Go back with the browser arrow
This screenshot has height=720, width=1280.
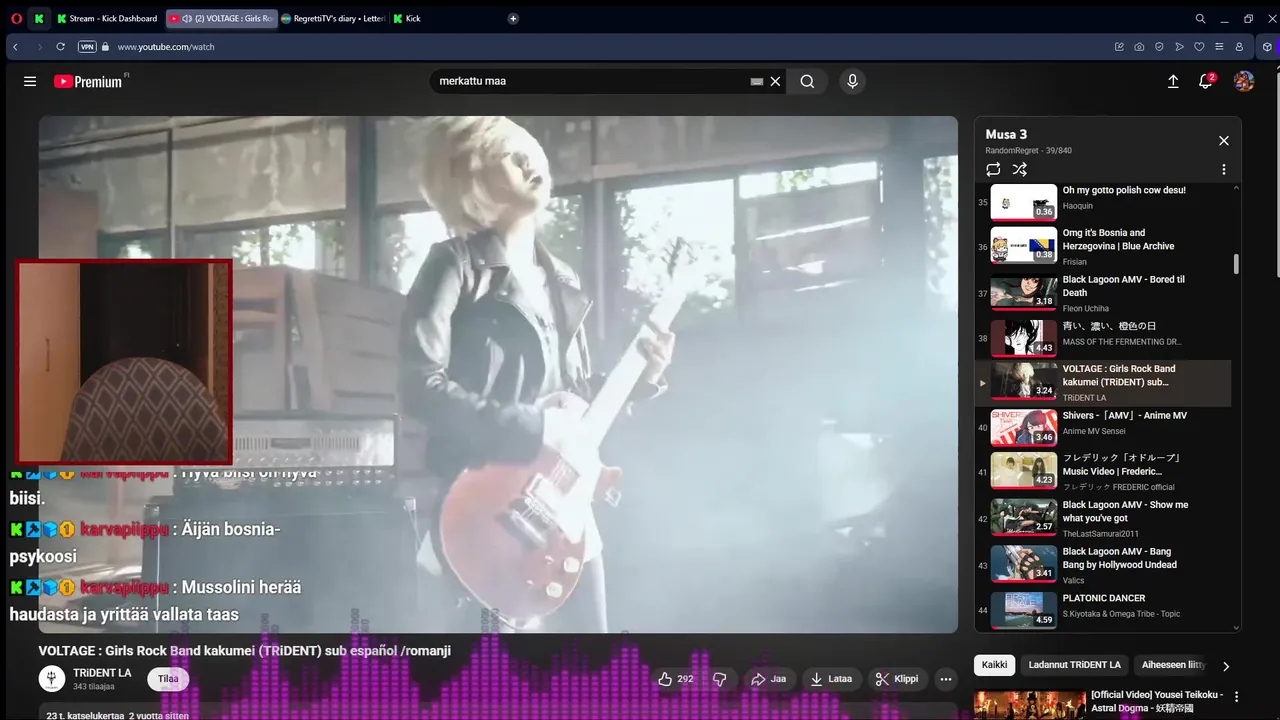click(x=15, y=47)
